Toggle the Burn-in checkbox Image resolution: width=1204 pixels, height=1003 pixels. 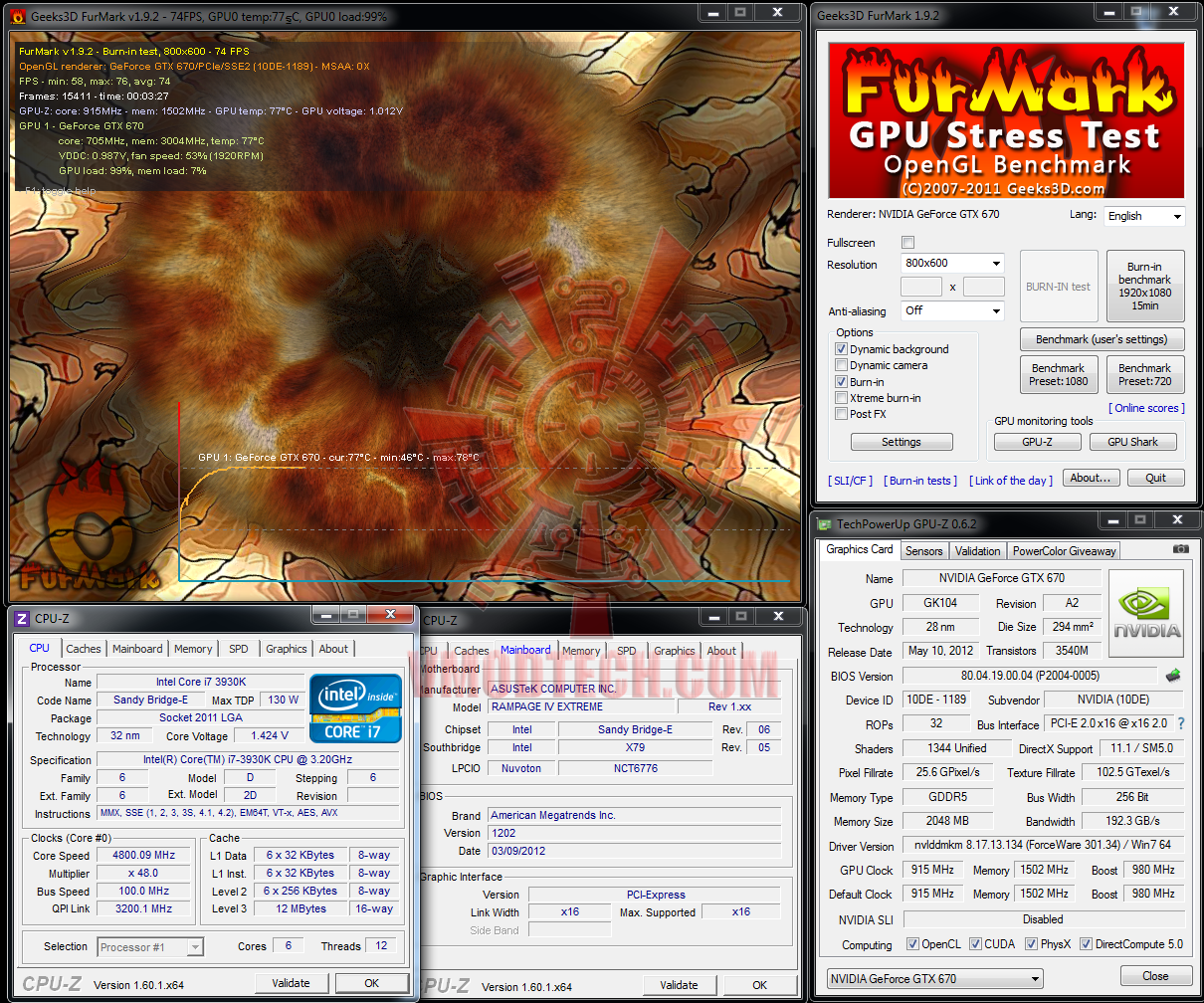click(841, 381)
